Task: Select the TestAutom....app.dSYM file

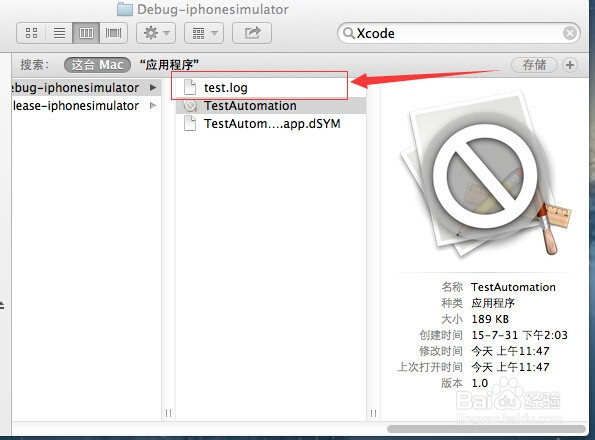Action: click(271, 124)
